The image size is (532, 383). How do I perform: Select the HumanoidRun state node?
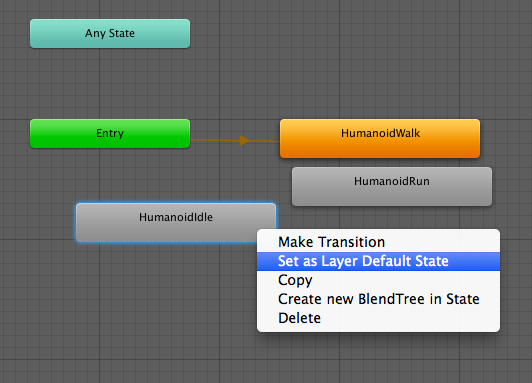click(x=392, y=186)
